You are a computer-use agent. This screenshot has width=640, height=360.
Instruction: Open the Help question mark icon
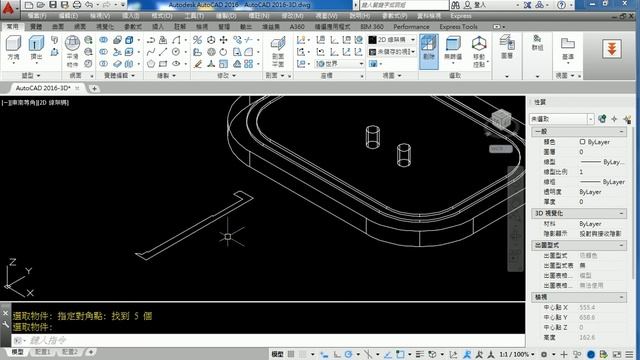click(562, 5)
